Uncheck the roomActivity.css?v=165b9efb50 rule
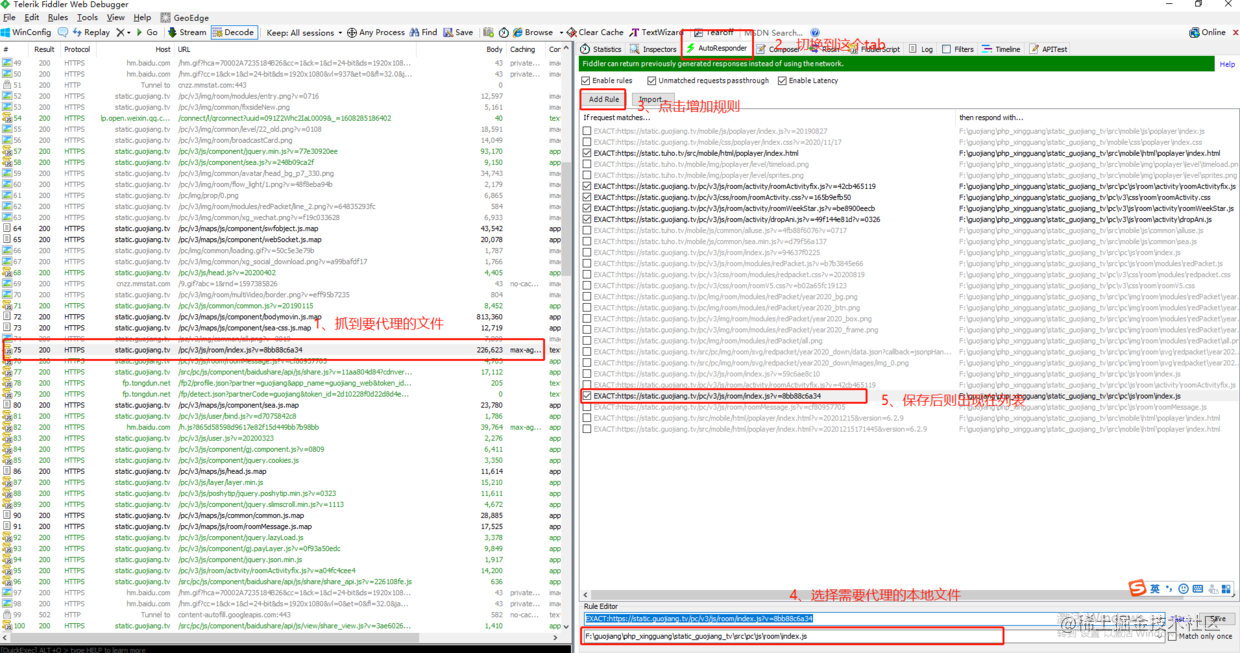Screen dimensions: 1240x653 [x=588, y=197]
